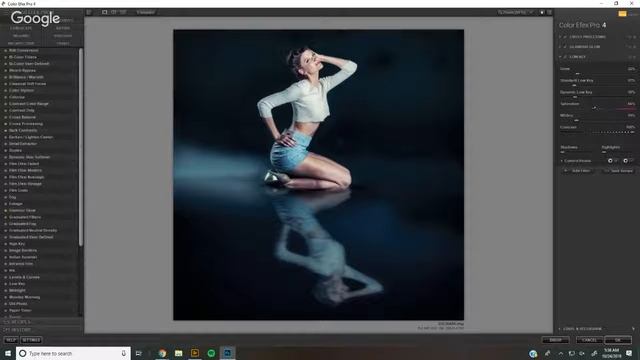Expand the History section
640x360 pixels.
coord(17,330)
